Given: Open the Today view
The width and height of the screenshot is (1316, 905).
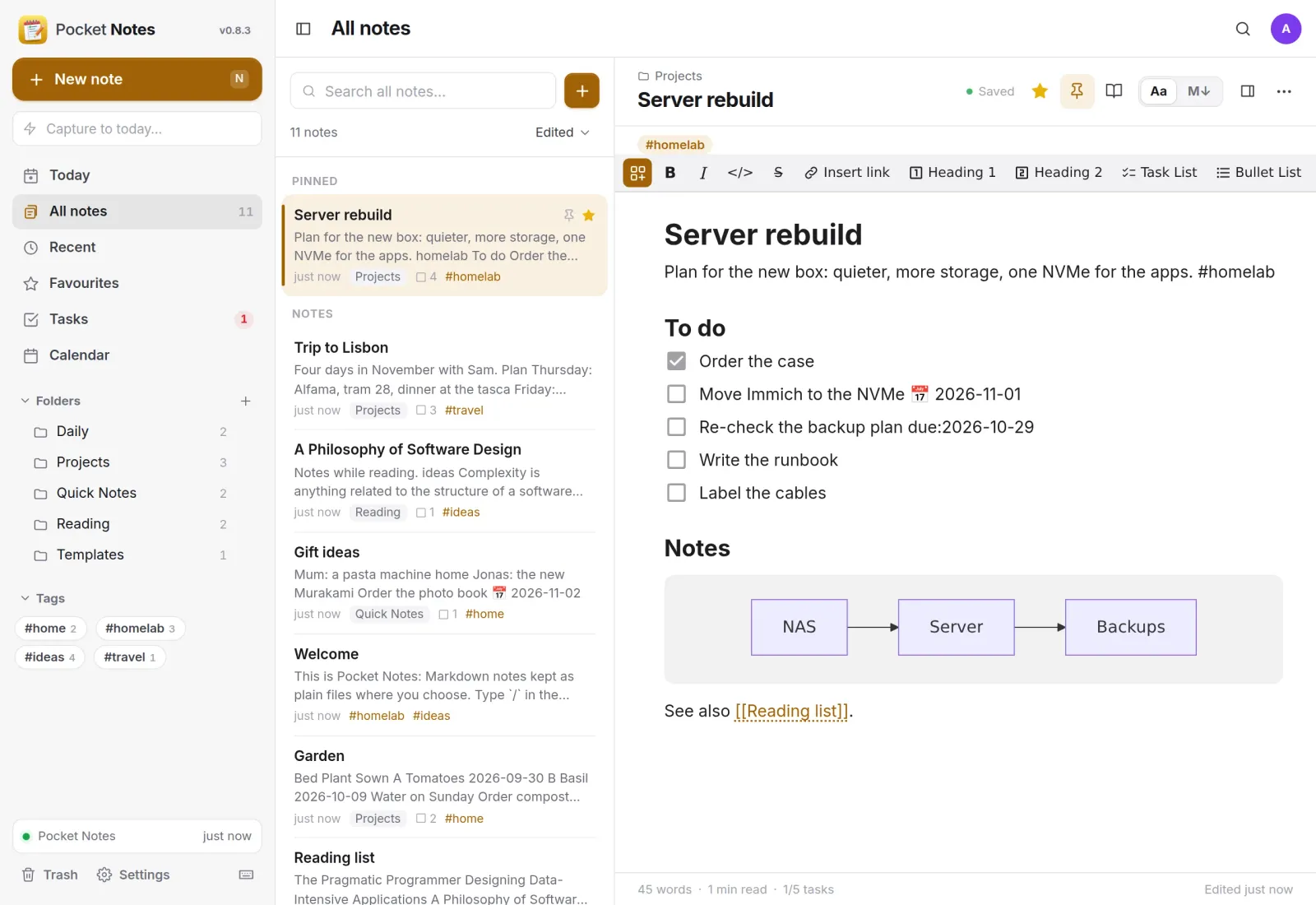Looking at the screenshot, I should [137, 175].
